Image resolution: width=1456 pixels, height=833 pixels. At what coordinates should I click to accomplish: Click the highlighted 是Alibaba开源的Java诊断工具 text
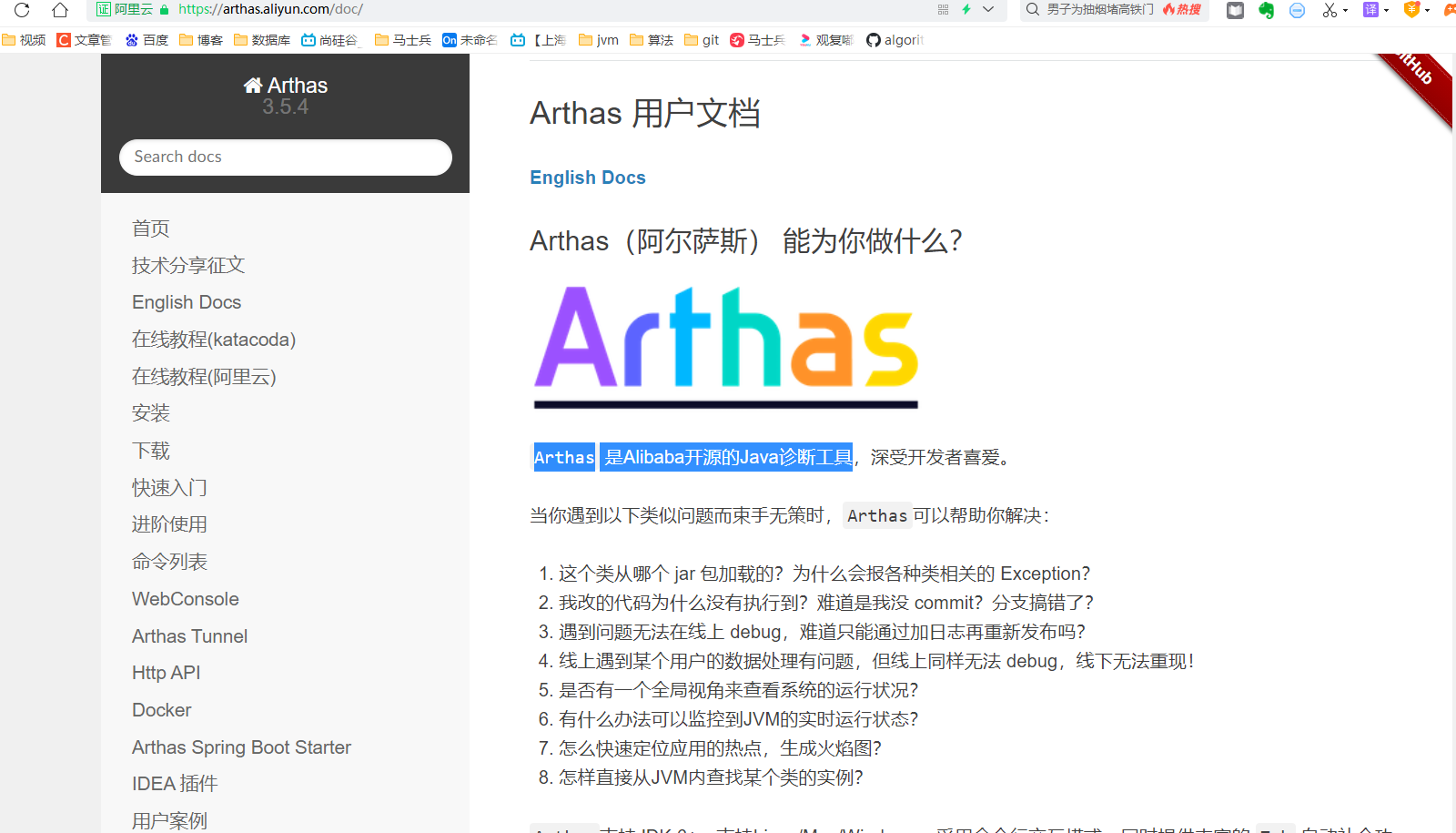(728, 457)
